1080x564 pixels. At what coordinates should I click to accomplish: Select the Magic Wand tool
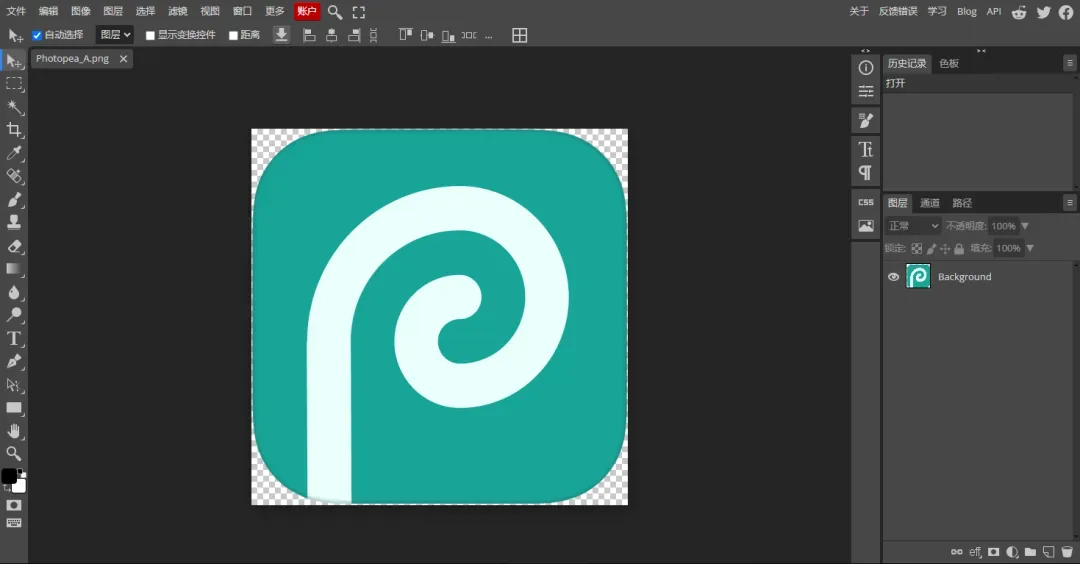[x=14, y=107]
